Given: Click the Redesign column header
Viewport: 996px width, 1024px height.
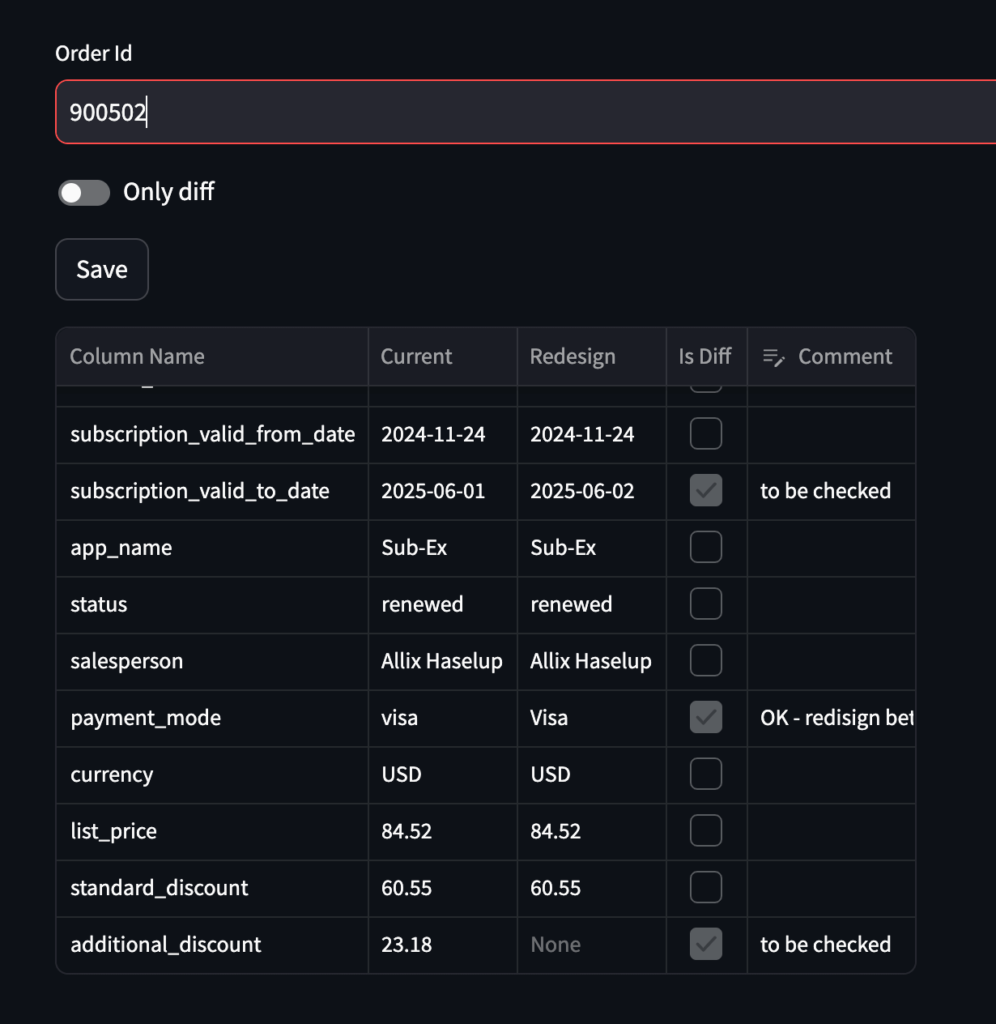Looking at the screenshot, I should coord(592,357).
